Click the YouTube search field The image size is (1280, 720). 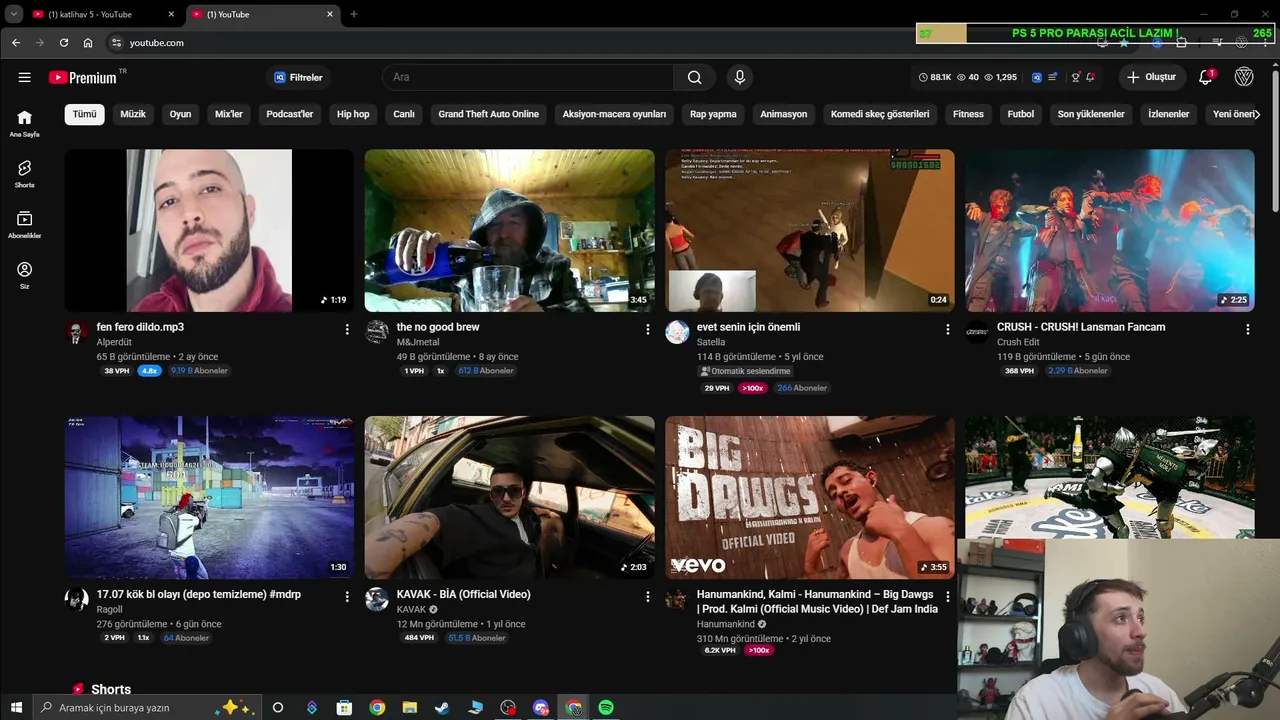(528, 77)
